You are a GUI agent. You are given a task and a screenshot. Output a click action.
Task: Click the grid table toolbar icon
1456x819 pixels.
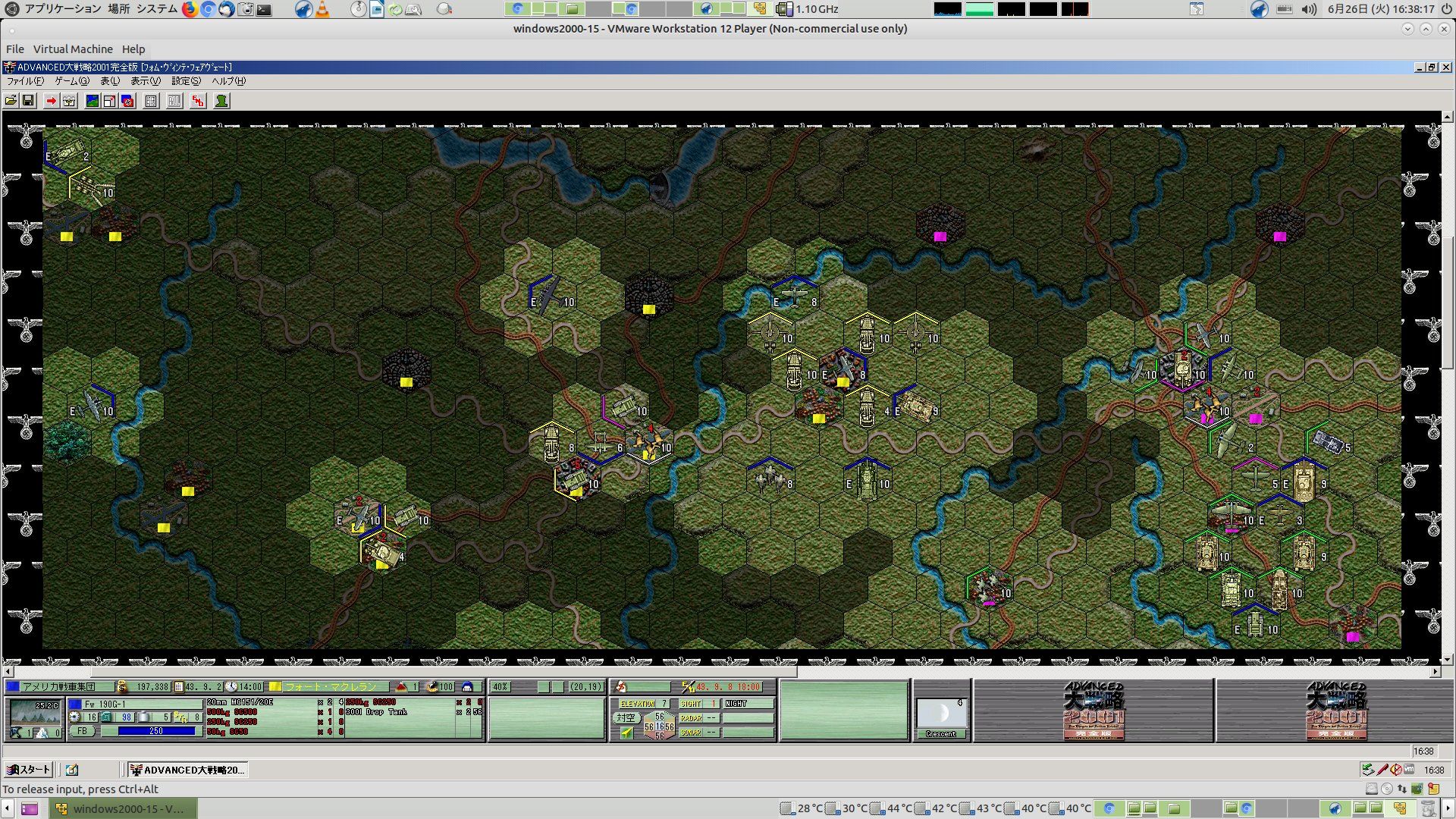tap(151, 101)
